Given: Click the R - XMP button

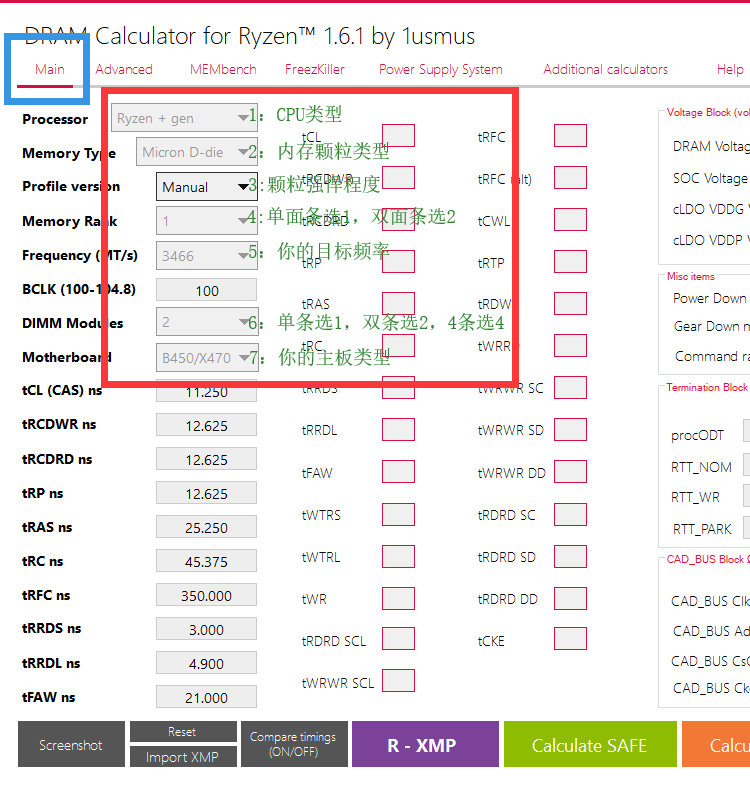Looking at the screenshot, I should pos(425,744).
